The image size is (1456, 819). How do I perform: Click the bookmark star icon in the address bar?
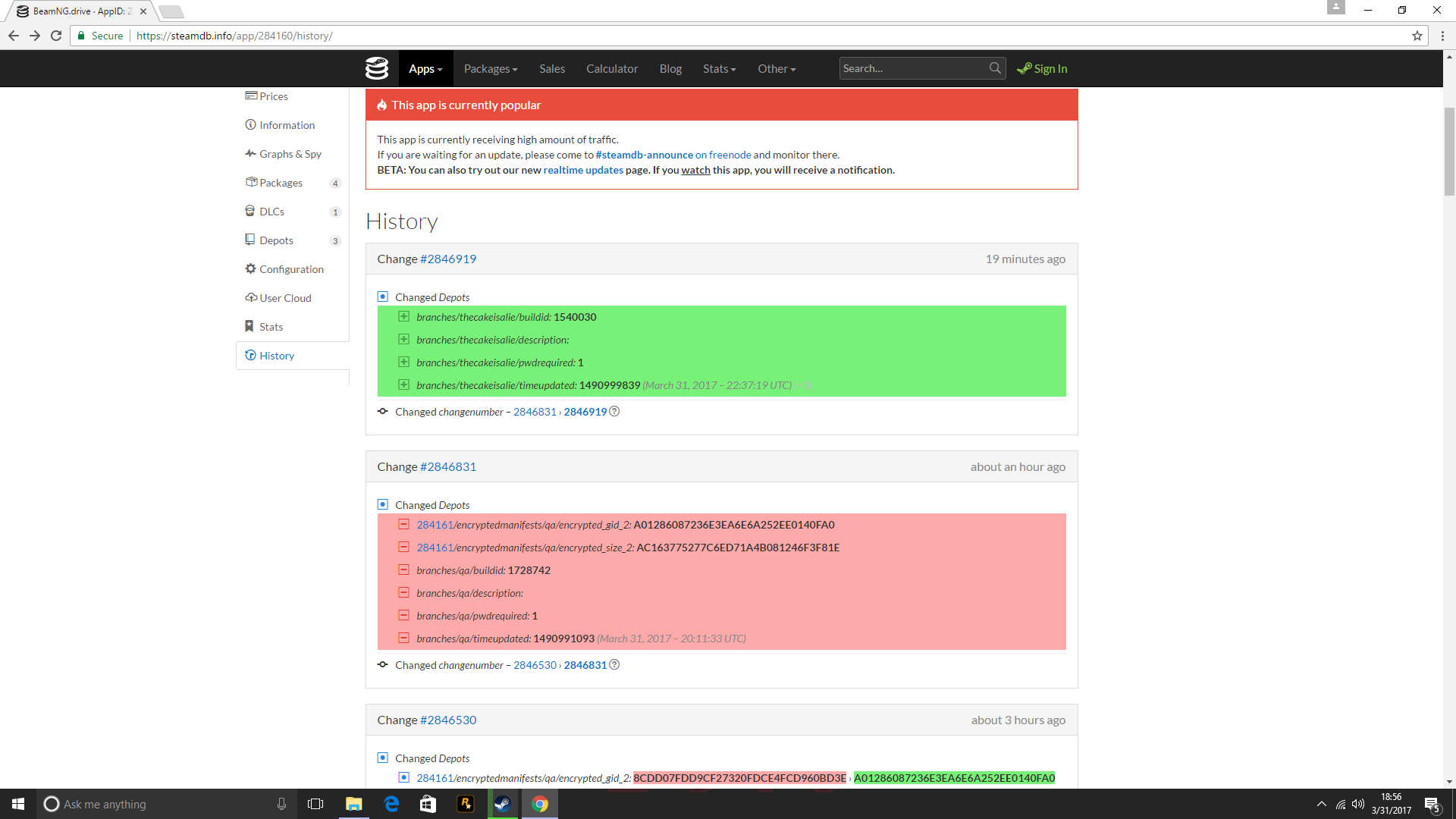[1417, 36]
